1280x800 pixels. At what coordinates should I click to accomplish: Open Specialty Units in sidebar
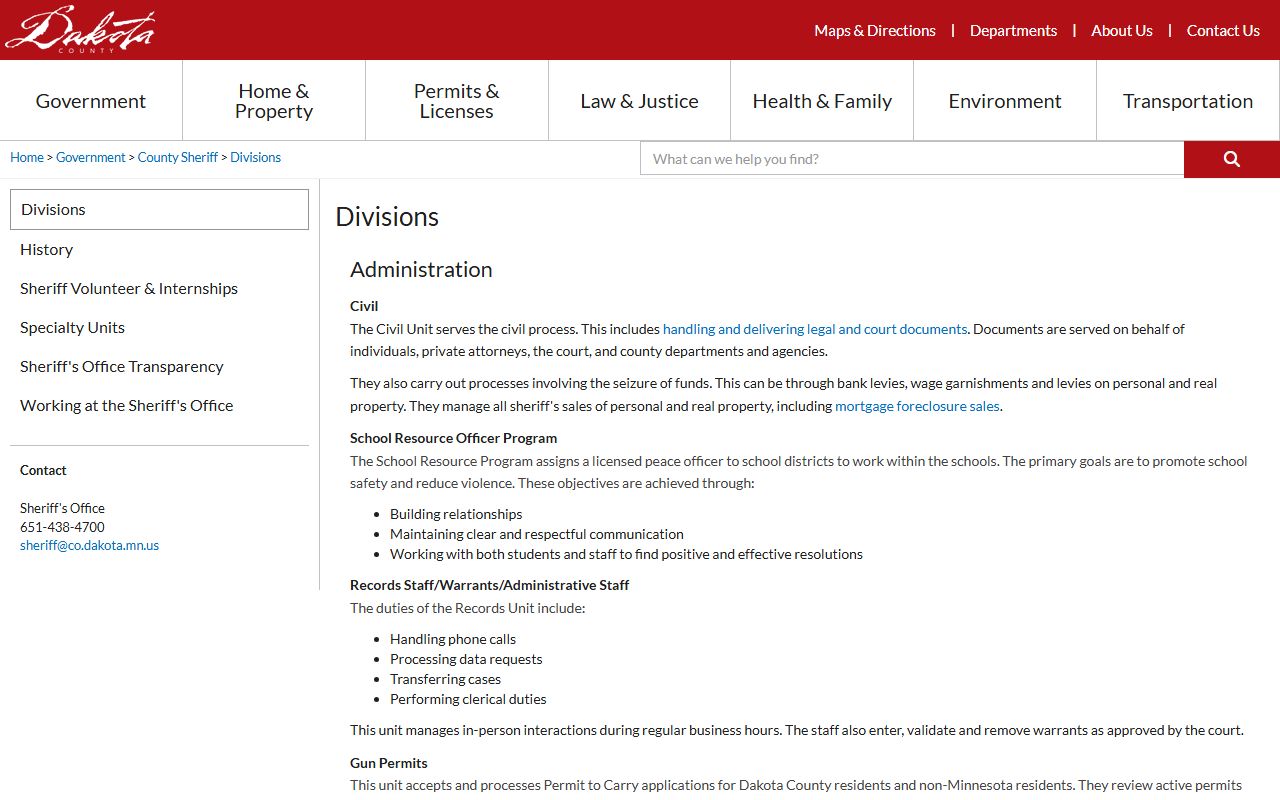point(72,327)
